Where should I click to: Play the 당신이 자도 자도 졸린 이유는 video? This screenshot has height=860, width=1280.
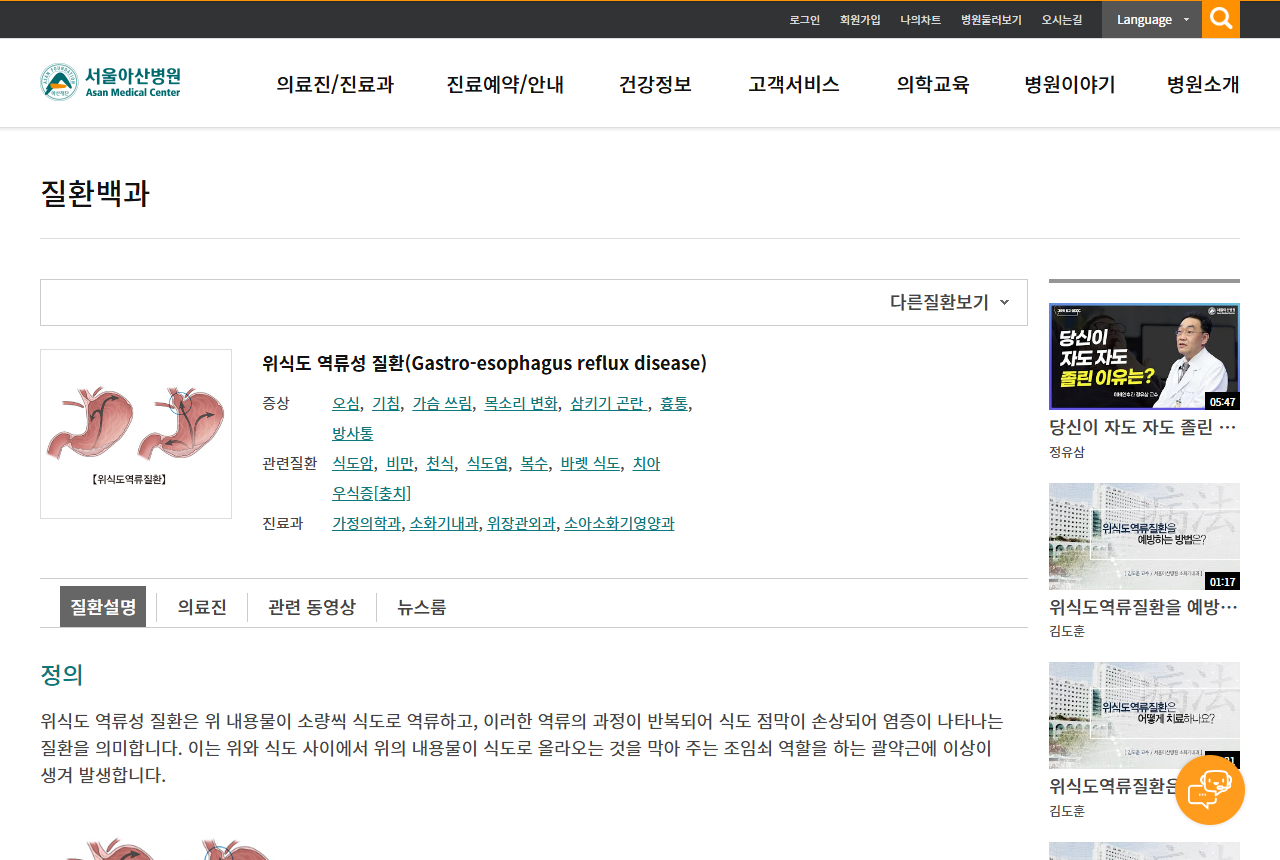[x=1144, y=357]
